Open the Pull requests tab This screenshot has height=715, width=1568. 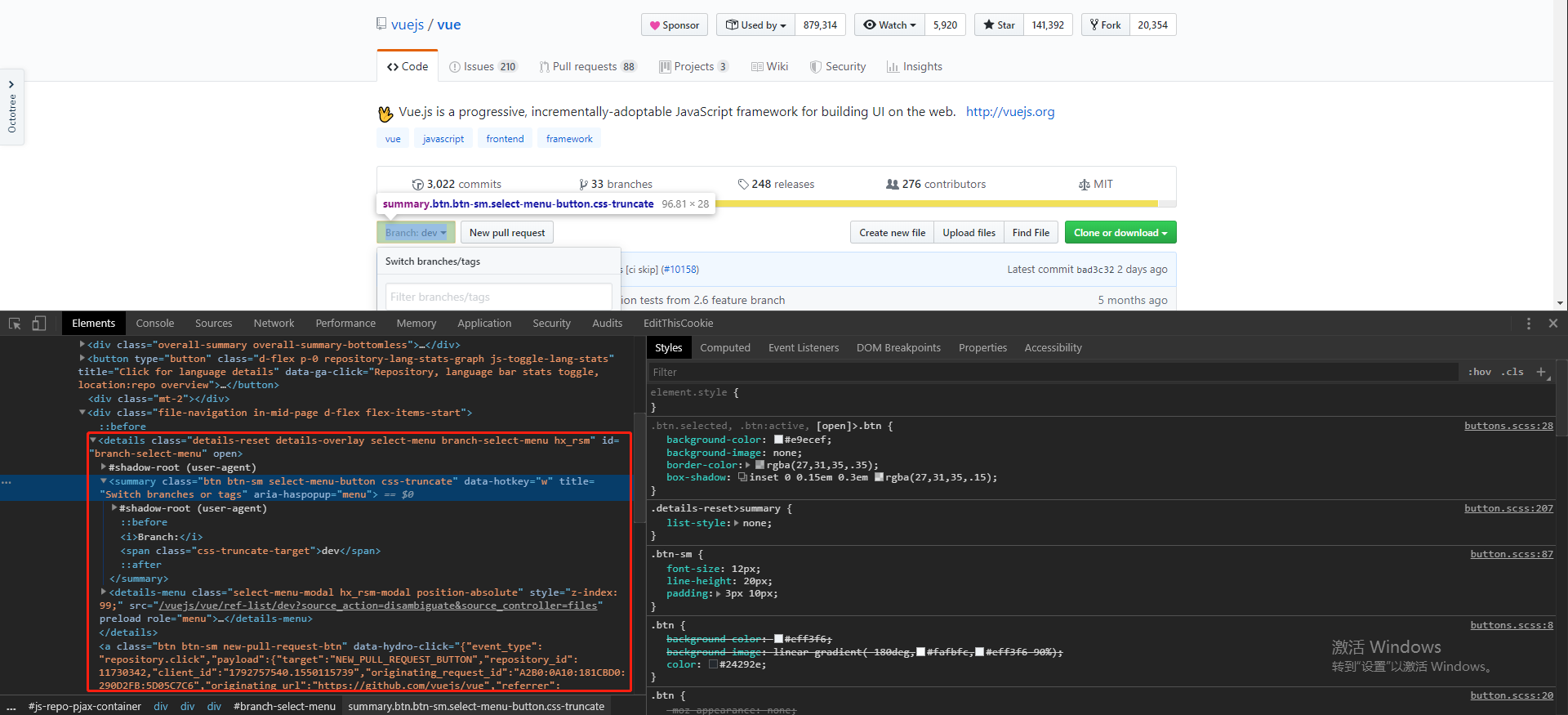587,66
